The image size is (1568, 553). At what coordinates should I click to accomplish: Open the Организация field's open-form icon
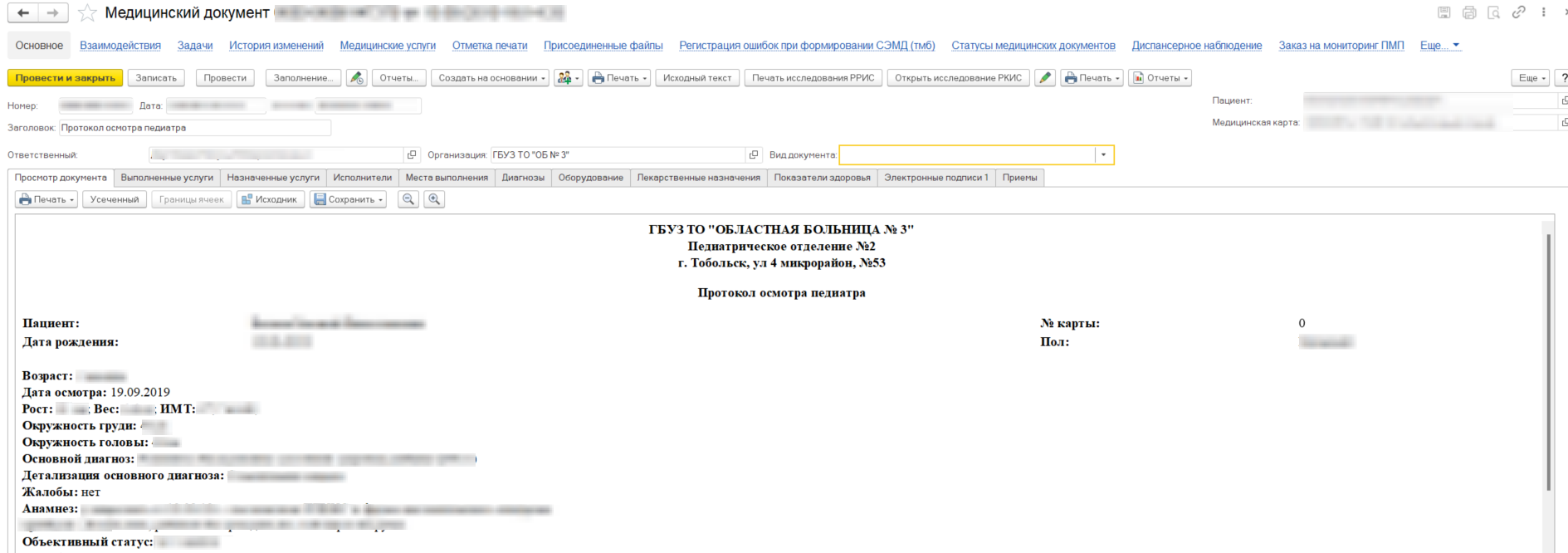point(754,155)
